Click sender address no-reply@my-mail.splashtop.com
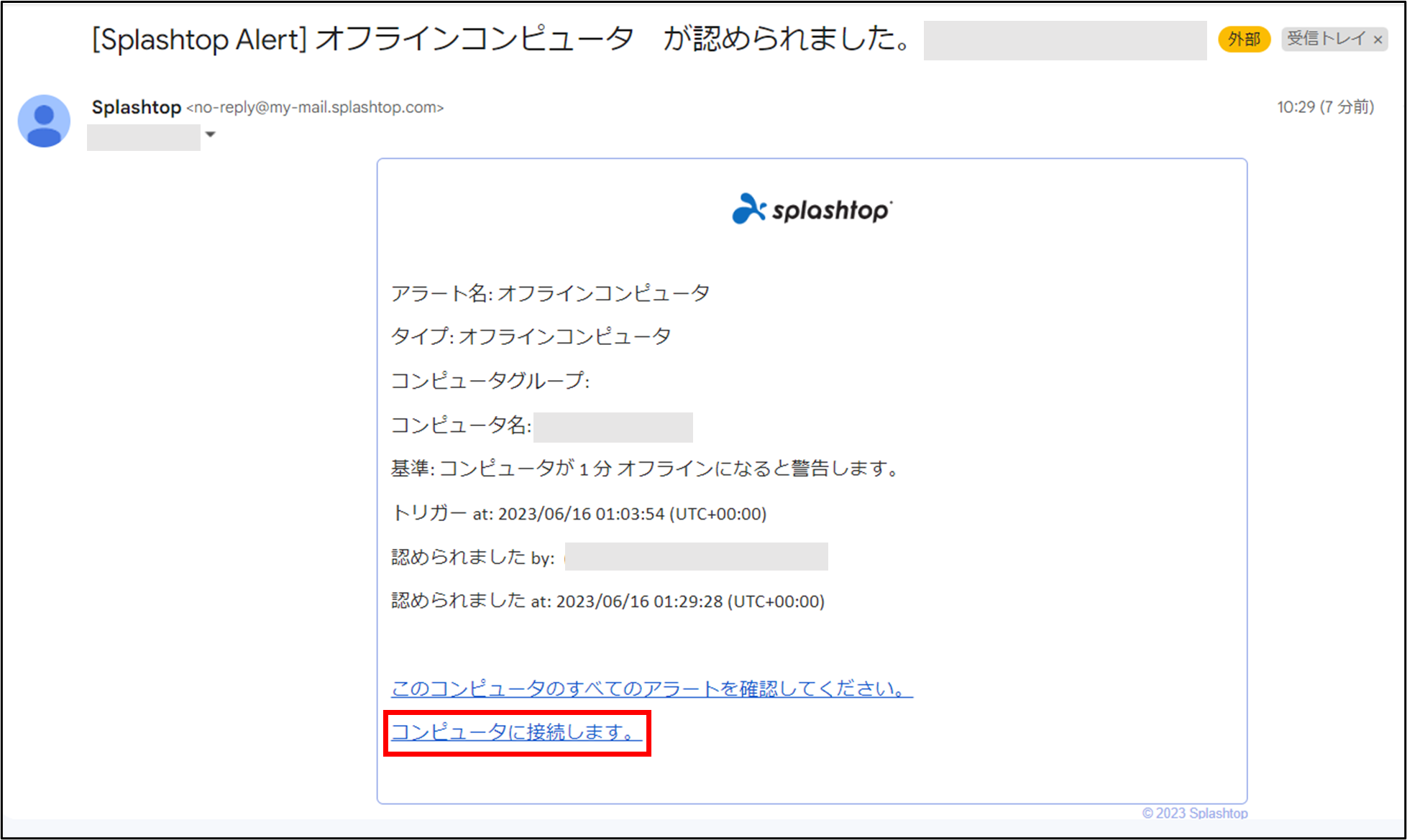1407x840 pixels. 315,107
